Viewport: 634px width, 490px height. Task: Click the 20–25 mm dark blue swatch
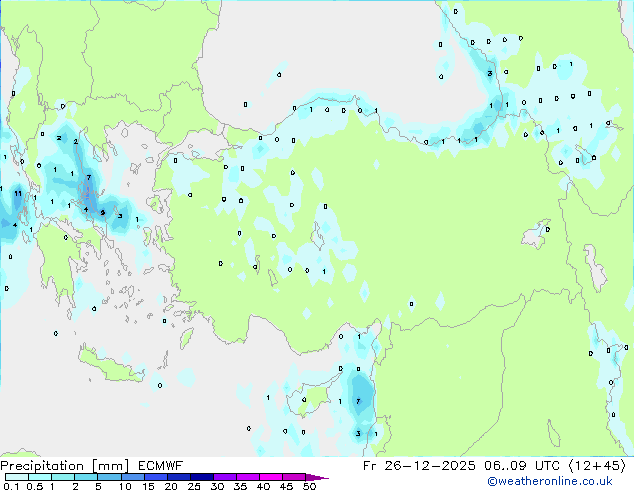coord(179,477)
